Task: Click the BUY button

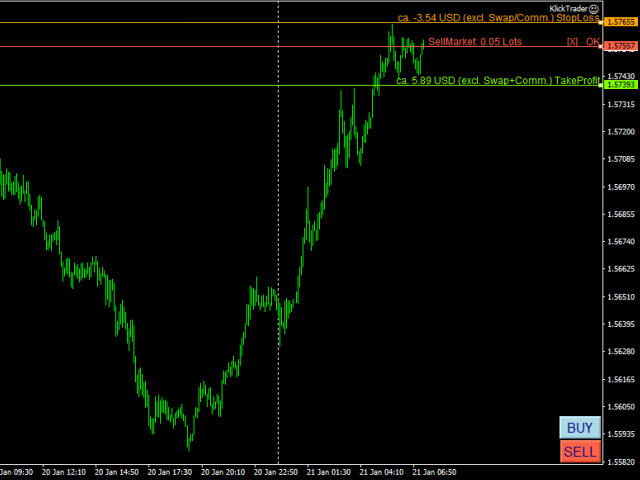Action: pyautogui.click(x=580, y=427)
